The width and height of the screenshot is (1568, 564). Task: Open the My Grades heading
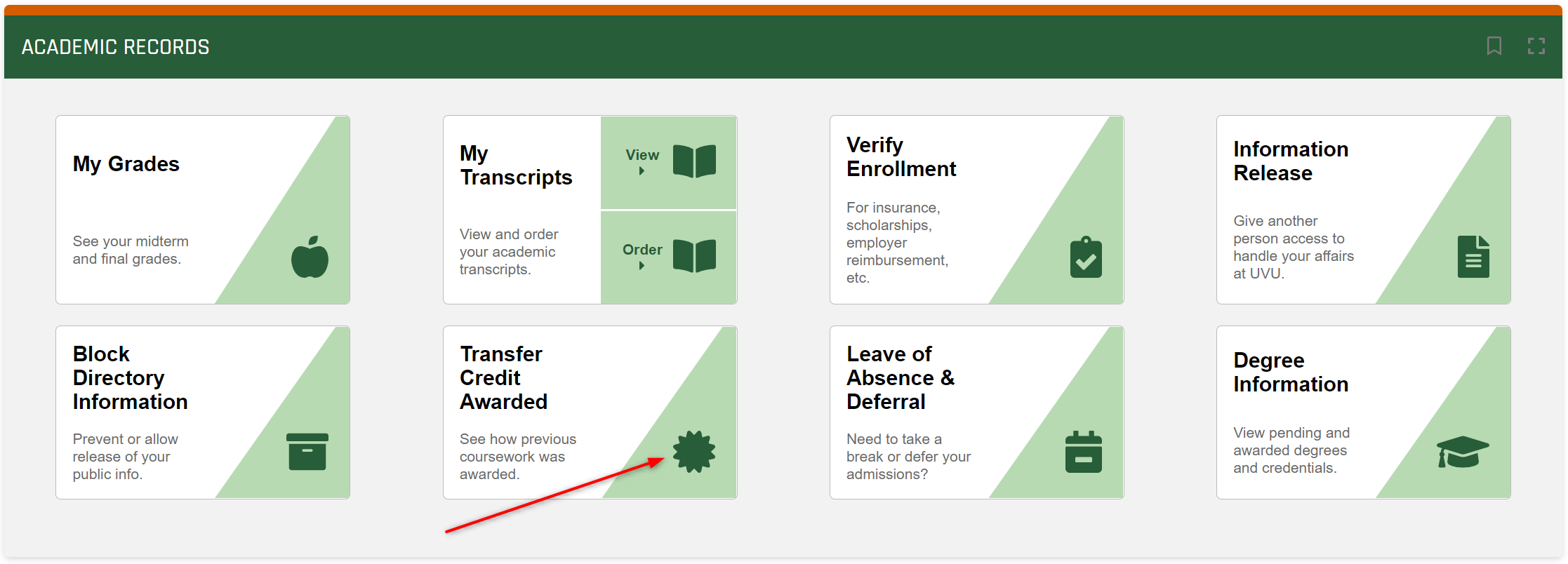point(126,164)
